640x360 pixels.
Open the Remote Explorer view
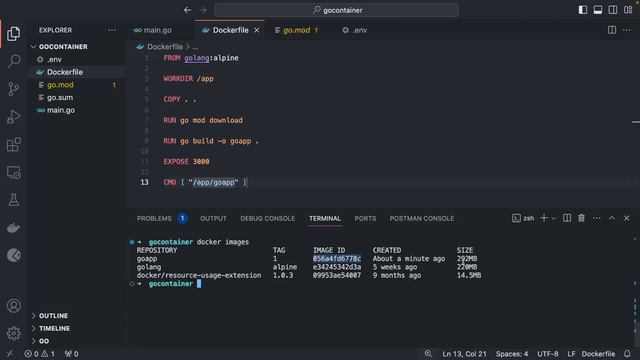click(13, 172)
